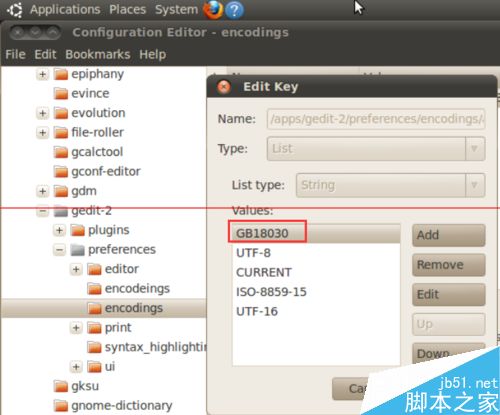Click the editor folder icon

pyautogui.click(x=94, y=269)
